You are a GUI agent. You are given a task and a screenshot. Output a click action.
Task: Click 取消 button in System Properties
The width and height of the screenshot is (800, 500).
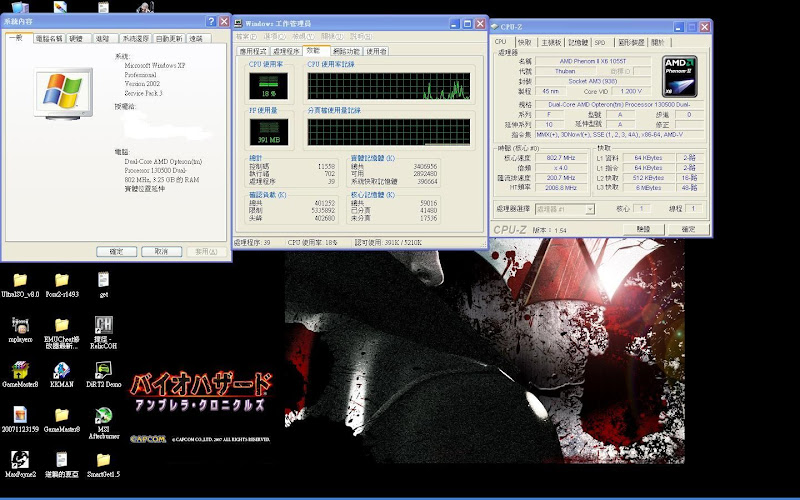click(161, 252)
